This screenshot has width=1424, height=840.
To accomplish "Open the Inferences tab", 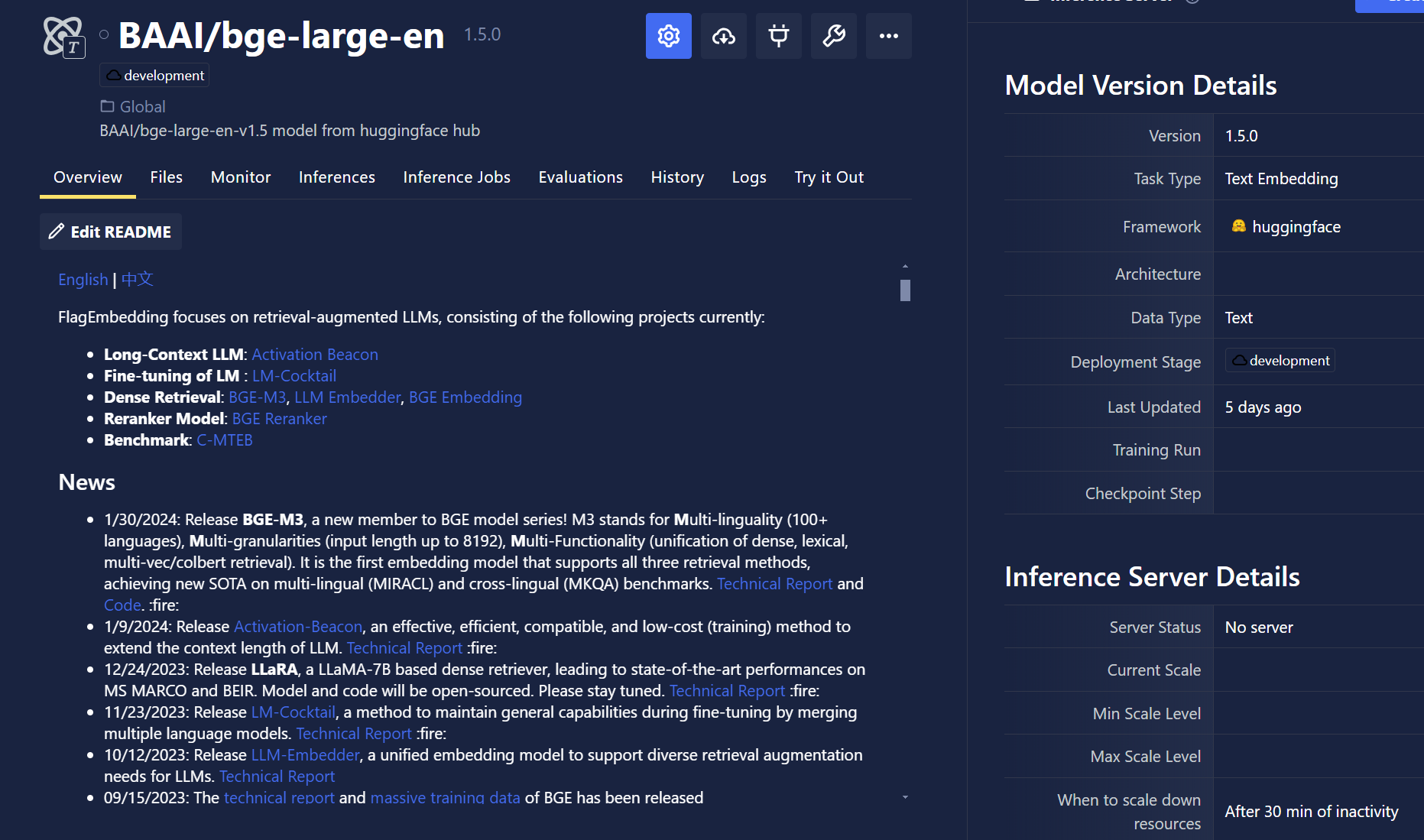I will coord(337,177).
